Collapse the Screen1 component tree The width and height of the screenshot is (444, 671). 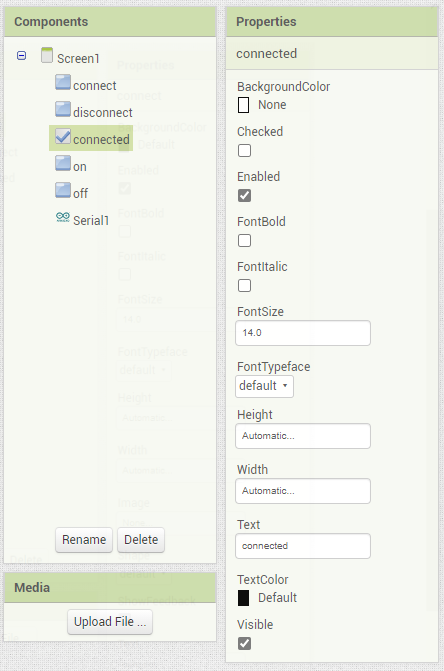(x=21, y=56)
